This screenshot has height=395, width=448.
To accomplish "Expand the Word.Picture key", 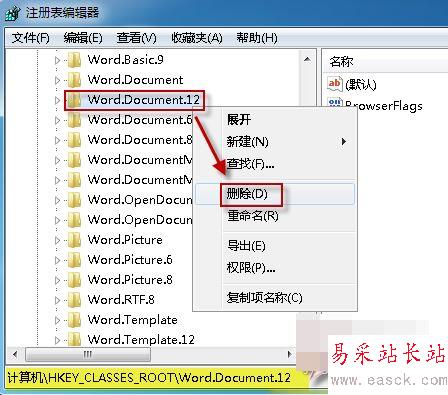I will tap(57, 240).
